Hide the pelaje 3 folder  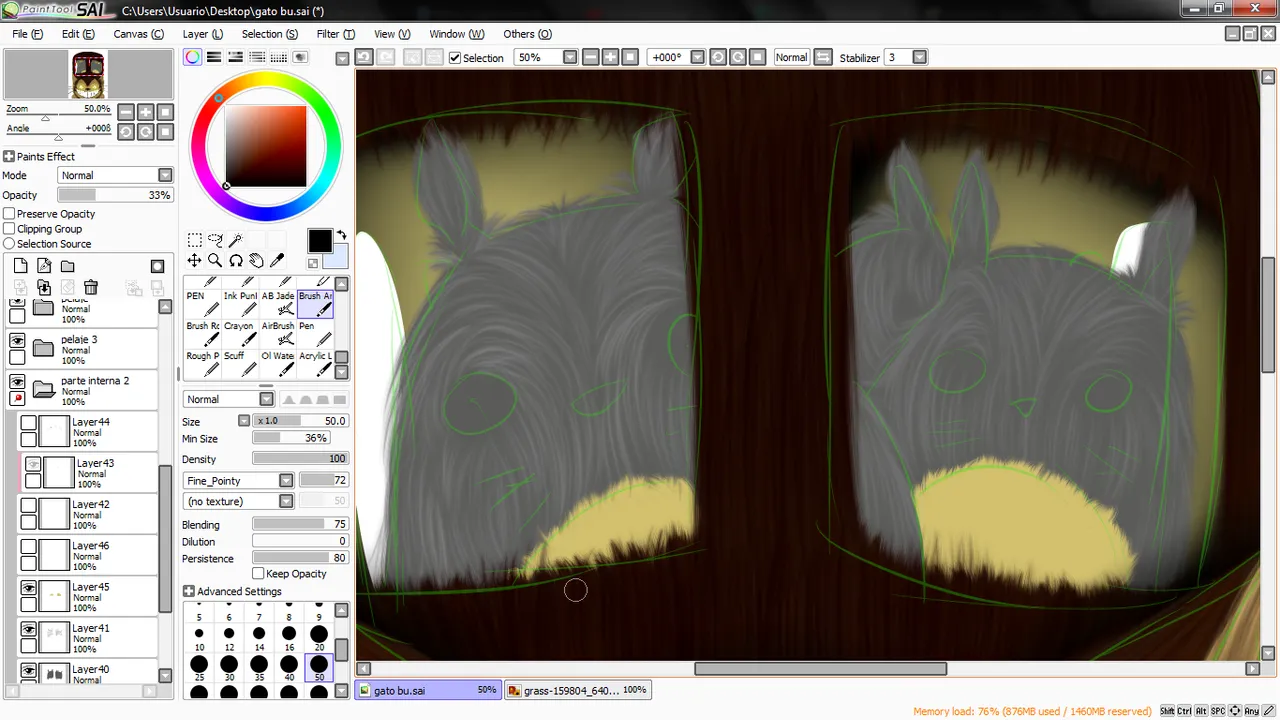pyautogui.click(x=17, y=341)
